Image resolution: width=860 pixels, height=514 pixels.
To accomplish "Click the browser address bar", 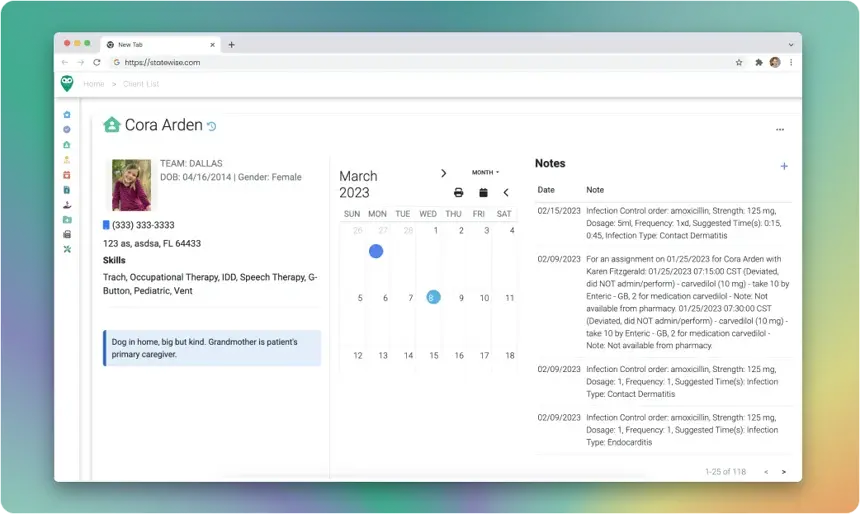I will click(x=420, y=62).
